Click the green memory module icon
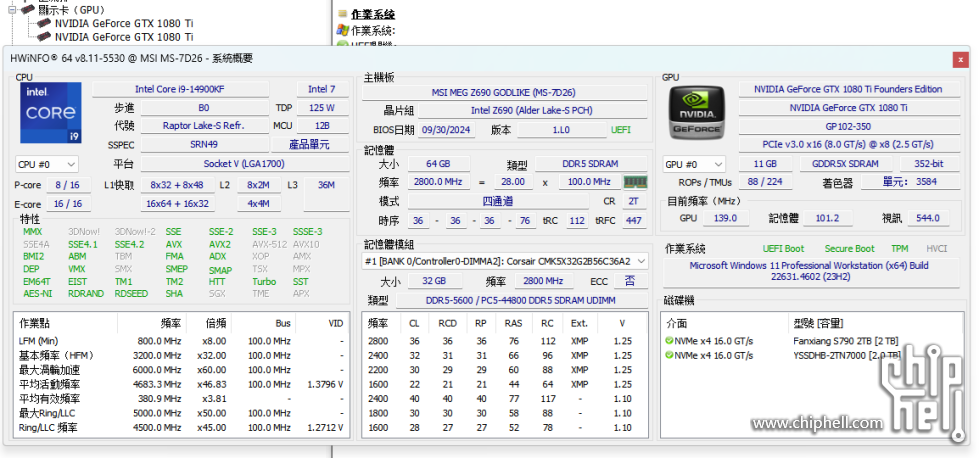This screenshot has width=979, height=458. tap(636, 182)
